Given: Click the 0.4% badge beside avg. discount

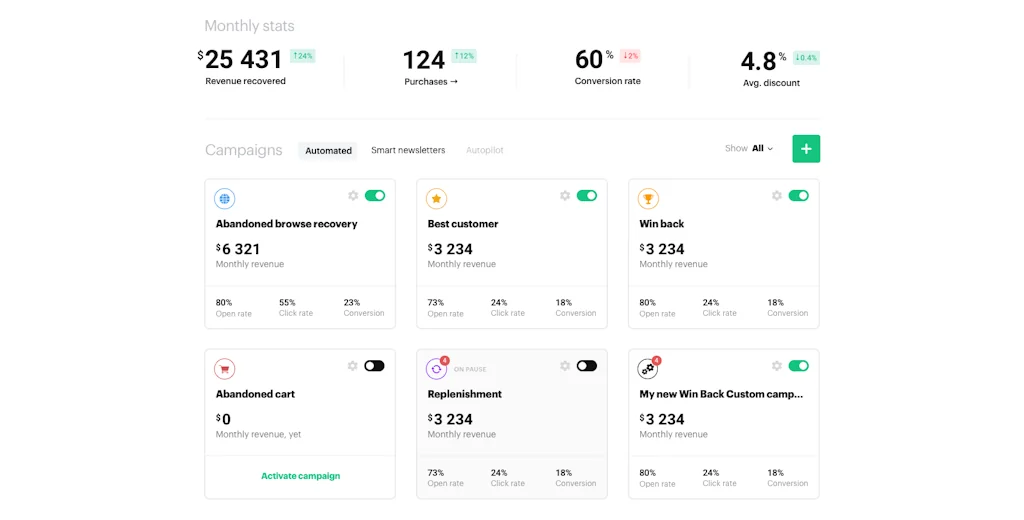Looking at the screenshot, I should (807, 57).
